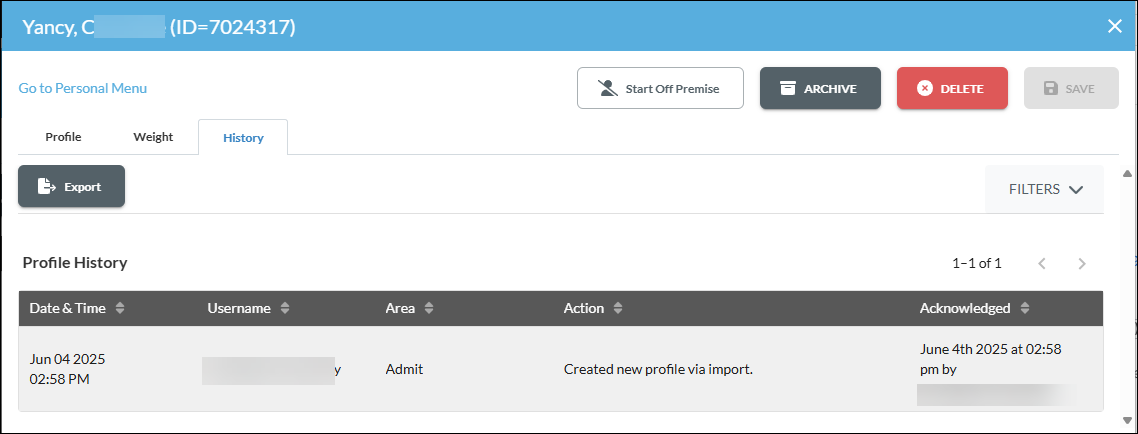The width and height of the screenshot is (1138, 434).
Task: Close the Yancy profile dialog
Action: (x=1115, y=27)
